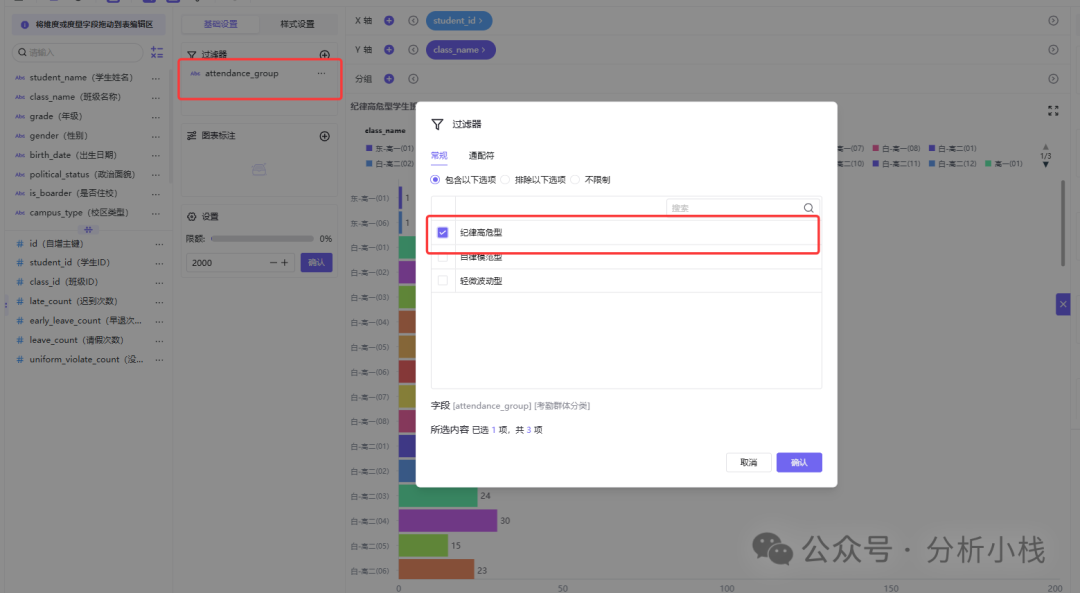Open more options for campus_type field
Screen dimensions: 1080x593
(156, 213)
